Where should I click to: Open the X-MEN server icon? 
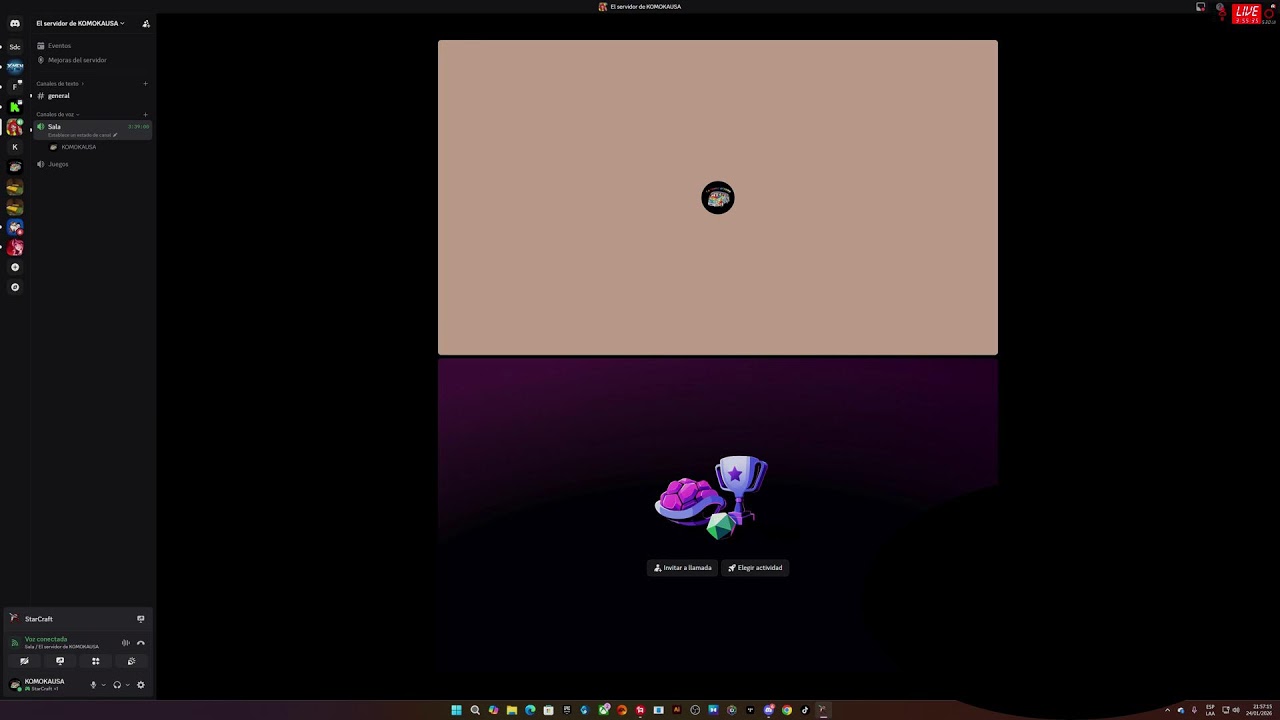(14, 67)
